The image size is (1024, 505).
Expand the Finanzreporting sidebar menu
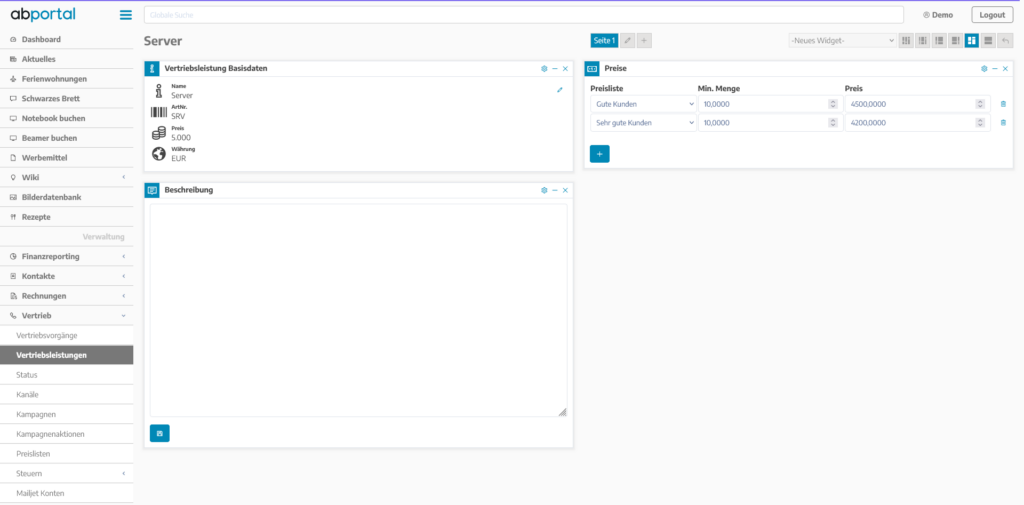pos(66,257)
